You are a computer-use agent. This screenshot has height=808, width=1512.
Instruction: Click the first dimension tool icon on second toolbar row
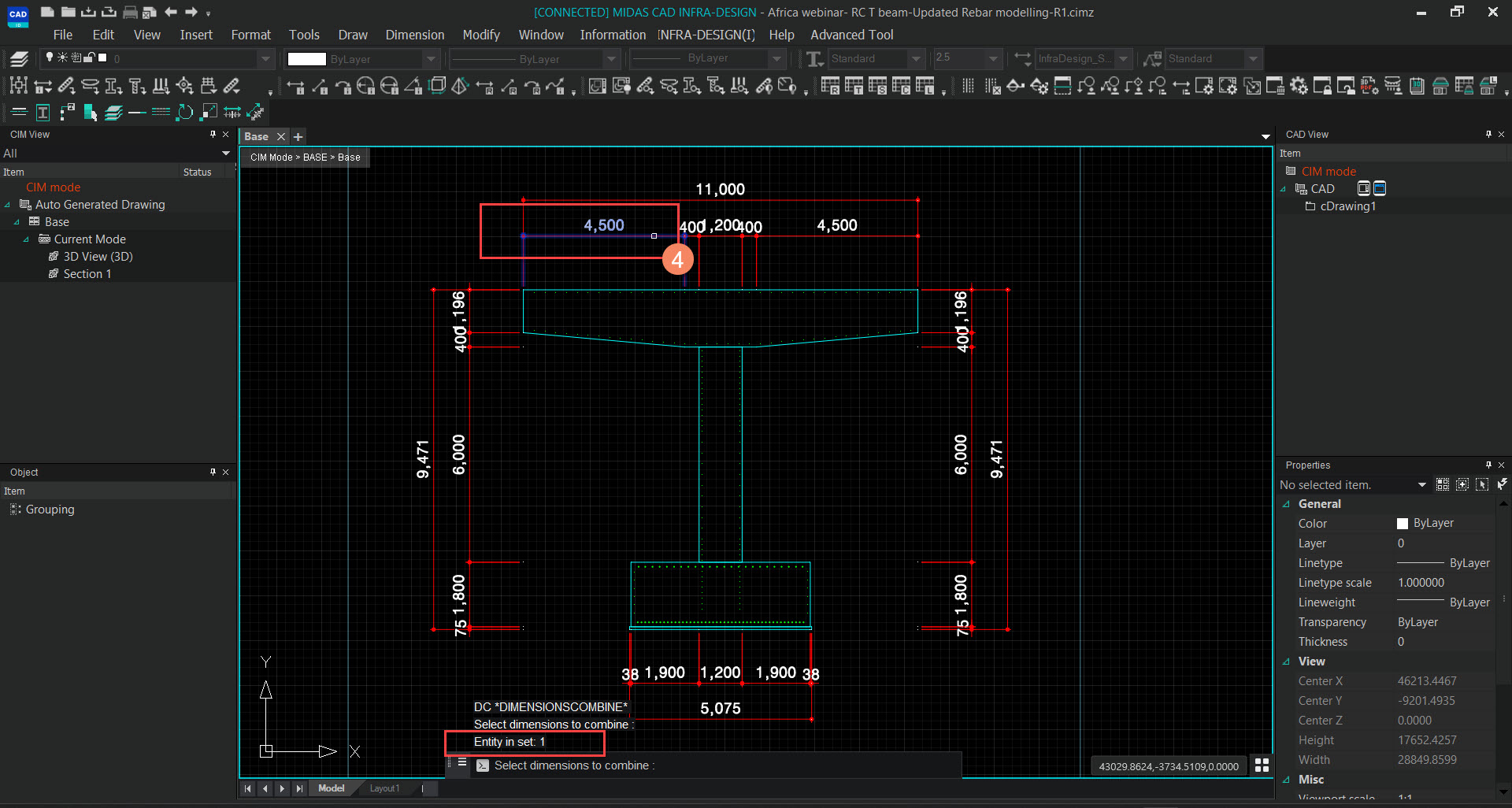(19, 86)
